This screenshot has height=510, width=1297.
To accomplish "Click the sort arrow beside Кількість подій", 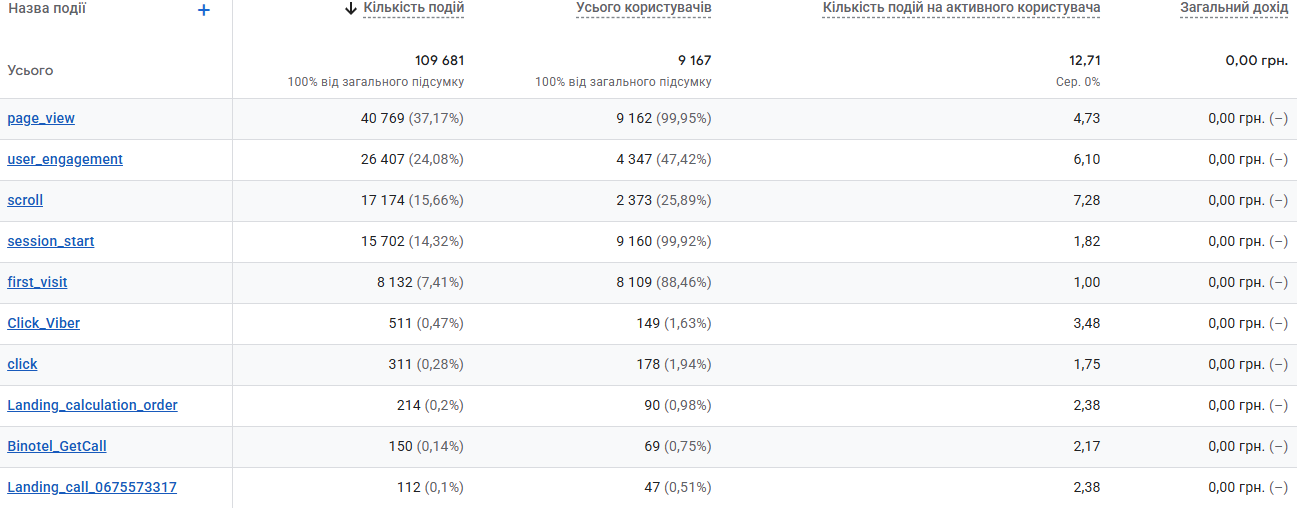I will 351,8.
